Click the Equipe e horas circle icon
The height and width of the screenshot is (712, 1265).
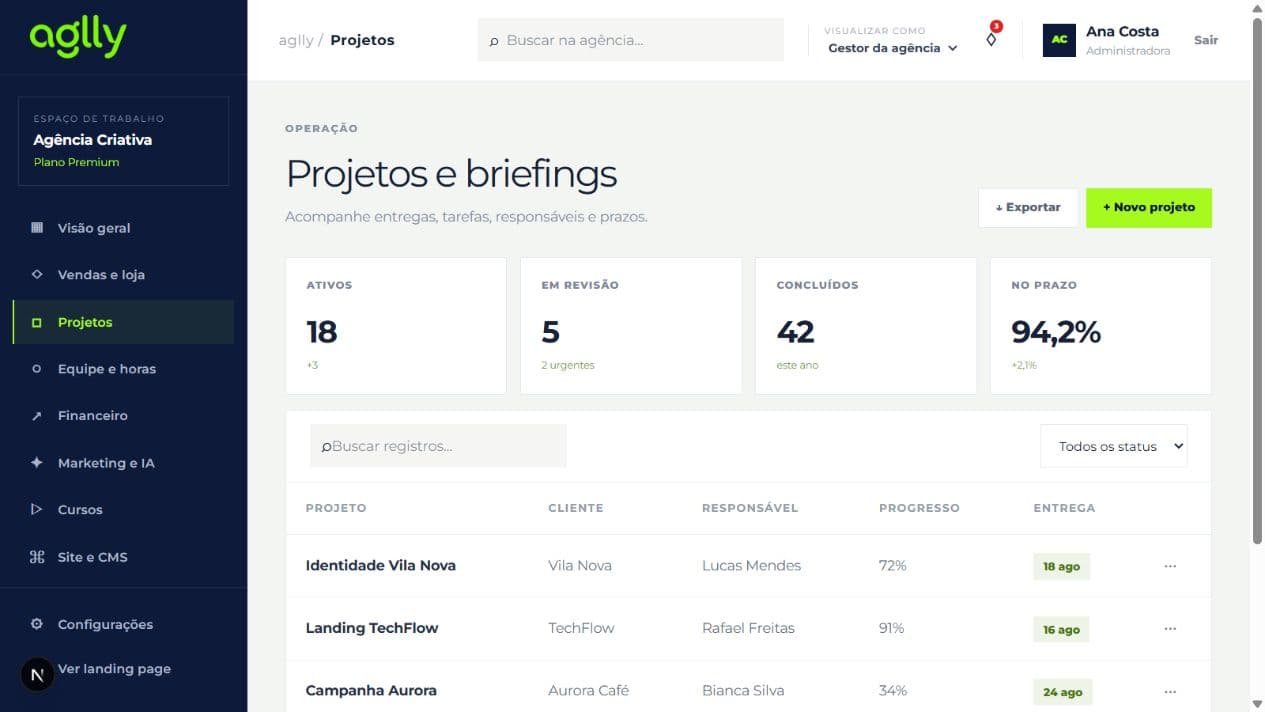tap(37, 369)
